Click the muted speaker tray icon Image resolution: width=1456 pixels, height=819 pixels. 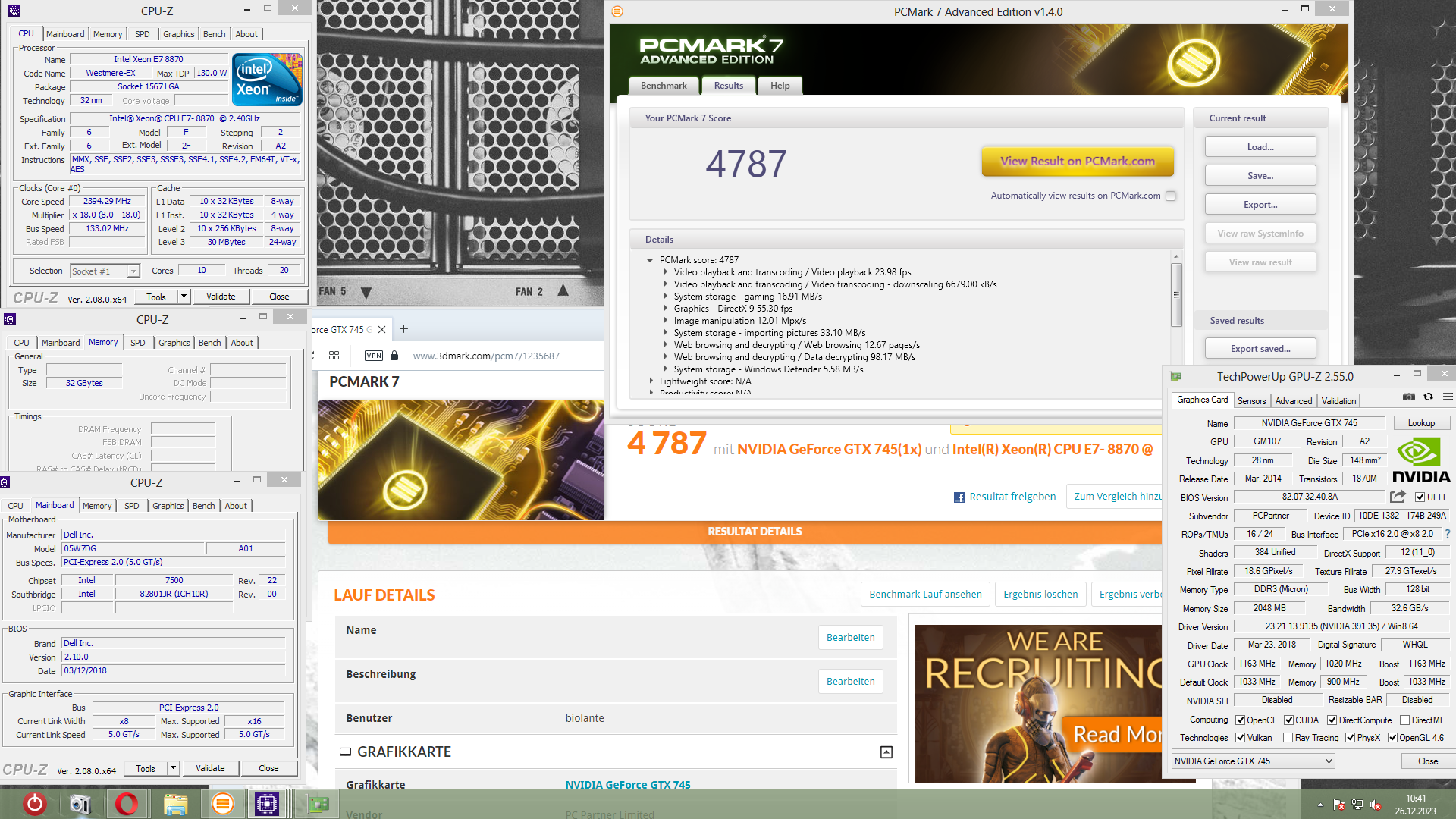tap(1376, 805)
